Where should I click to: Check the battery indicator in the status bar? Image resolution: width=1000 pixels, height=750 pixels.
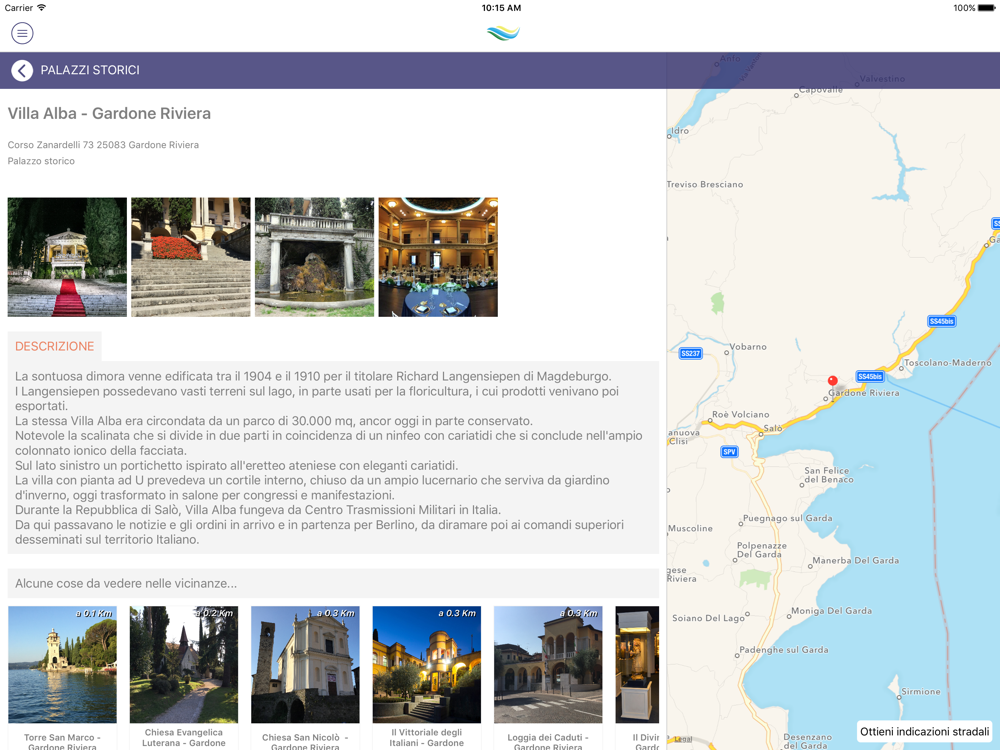coord(985,8)
